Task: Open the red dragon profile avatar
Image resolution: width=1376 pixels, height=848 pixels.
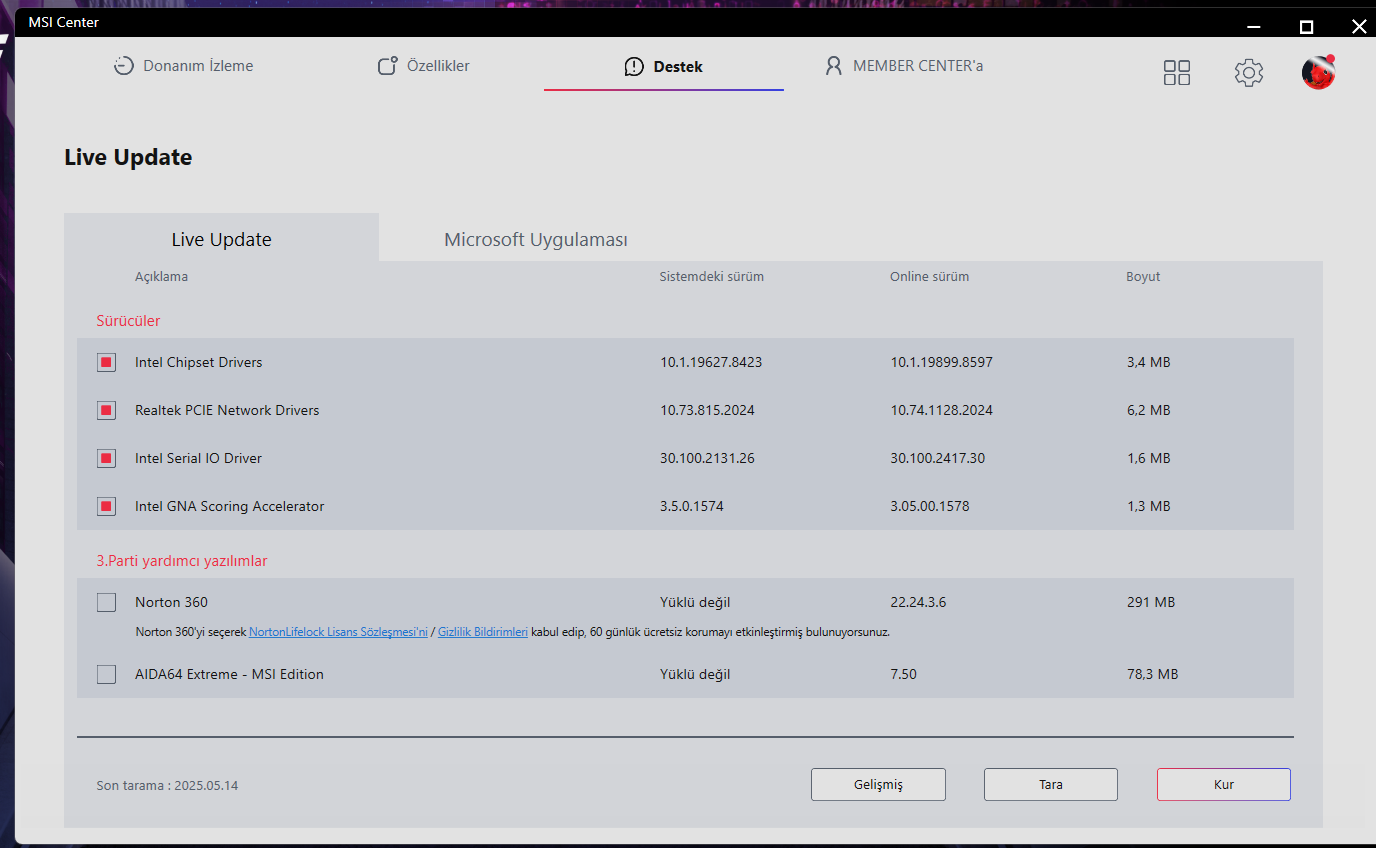Action: pos(1319,72)
